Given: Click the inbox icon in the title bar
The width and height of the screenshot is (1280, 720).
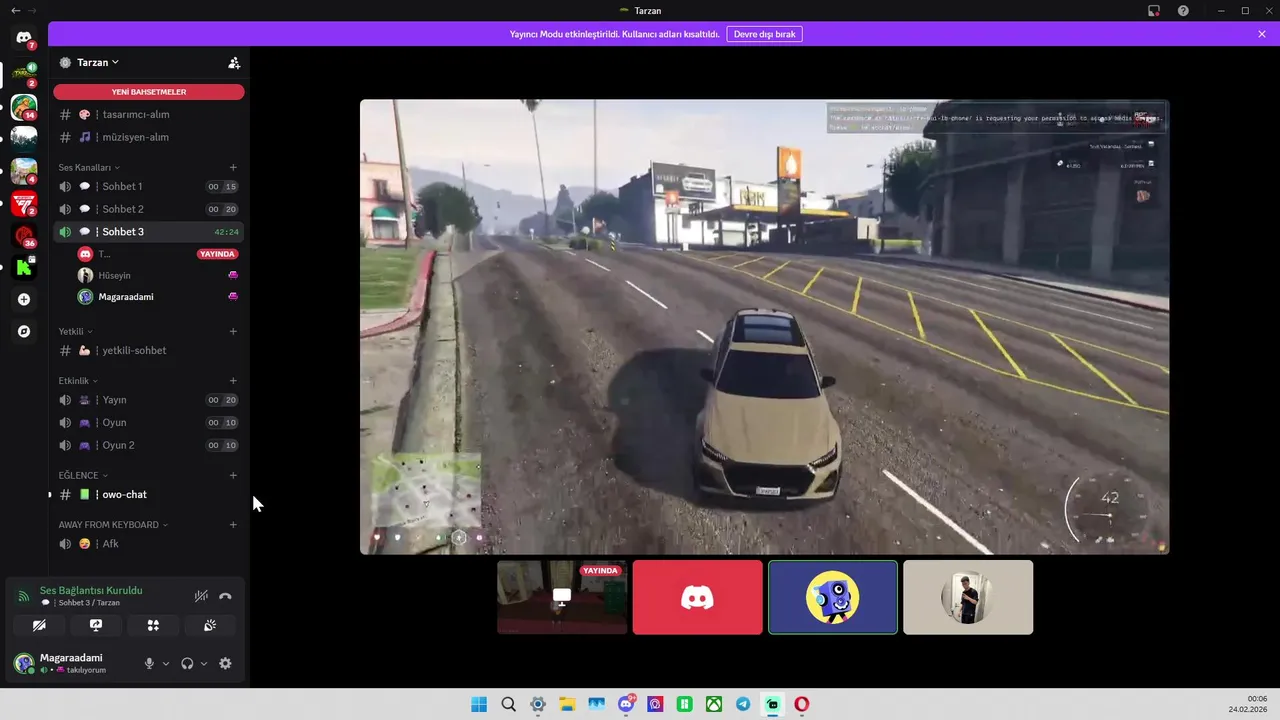Looking at the screenshot, I should 1153,10.
